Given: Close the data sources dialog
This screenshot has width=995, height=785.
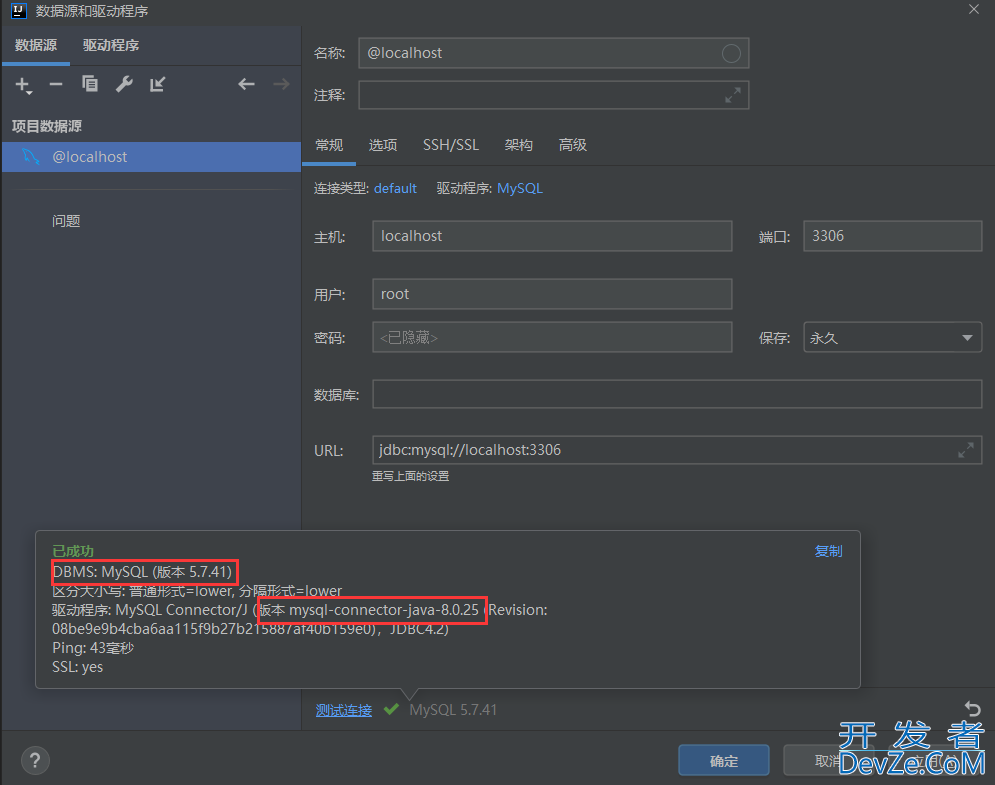Looking at the screenshot, I should click(973, 10).
